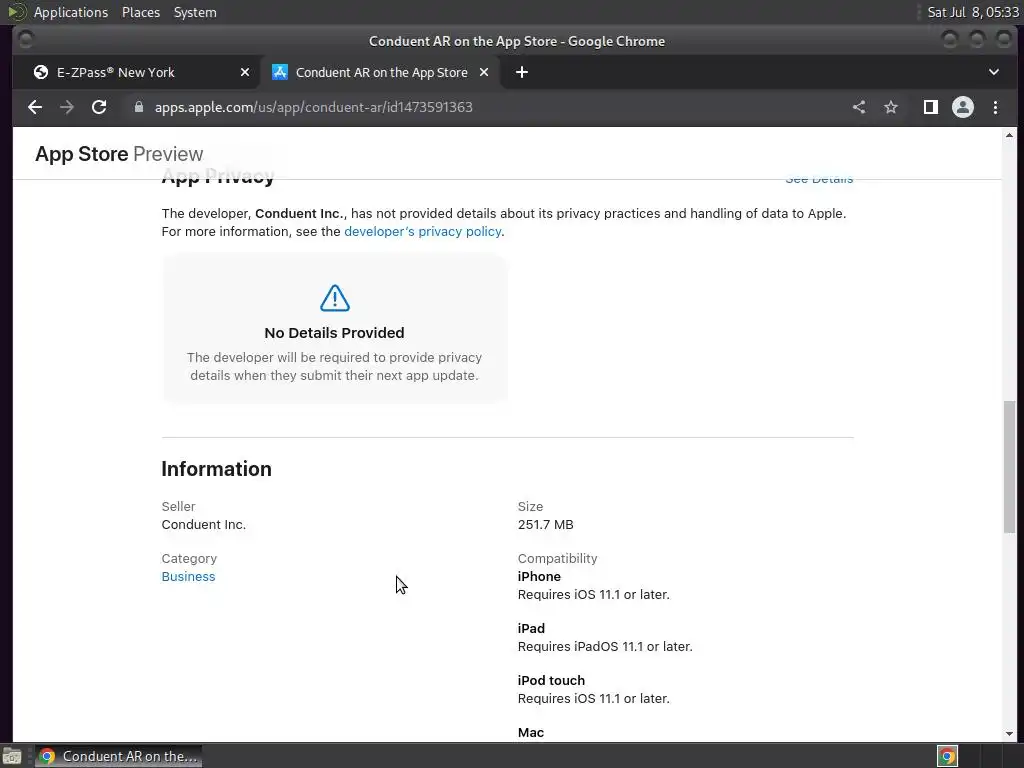This screenshot has width=1024, height=768.
Task: Click the Information section heading
Action: pos(216,469)
